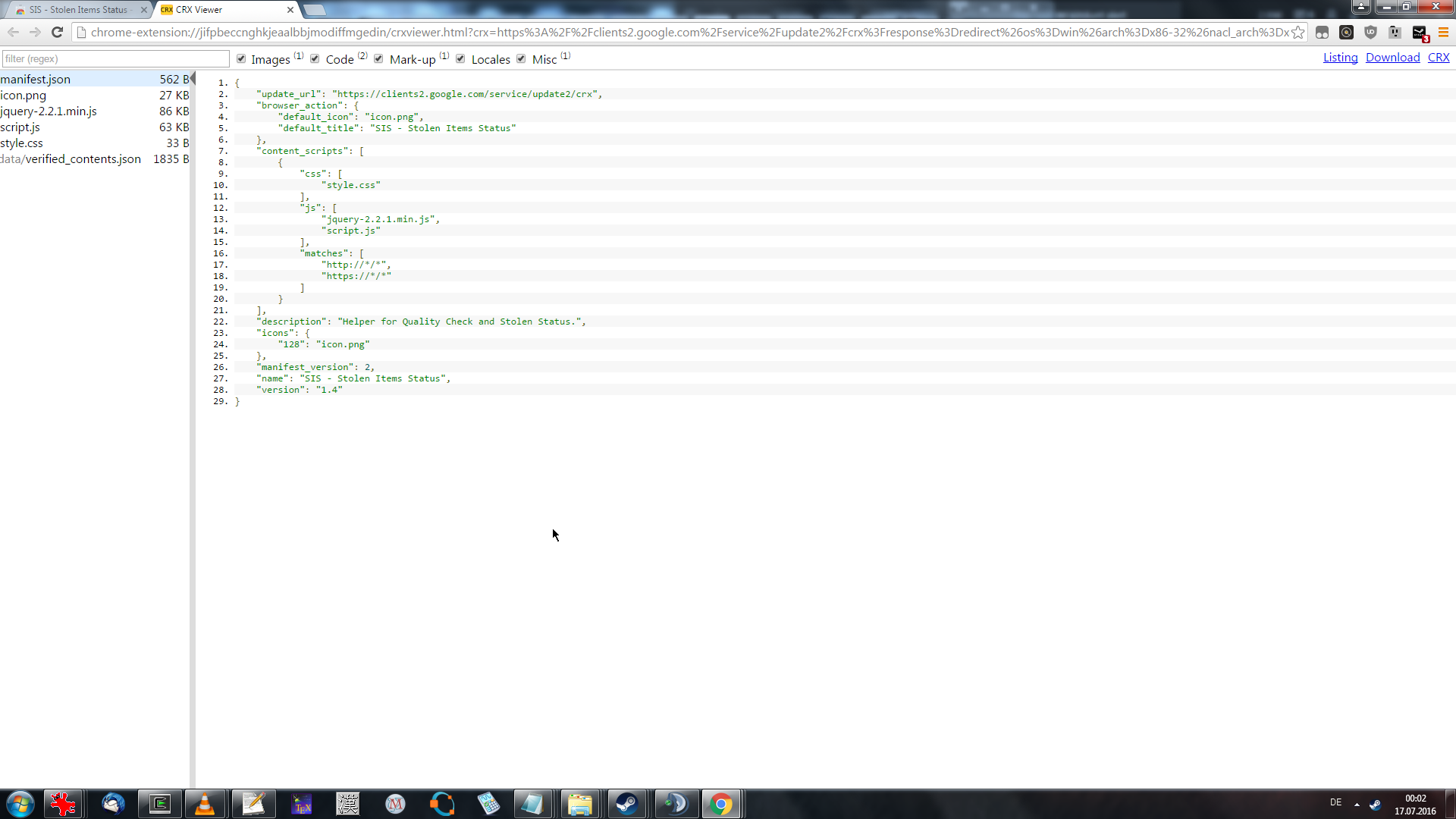Open the Listing link
This screenshot has width=1456, height=819.
pos(1340,58)
